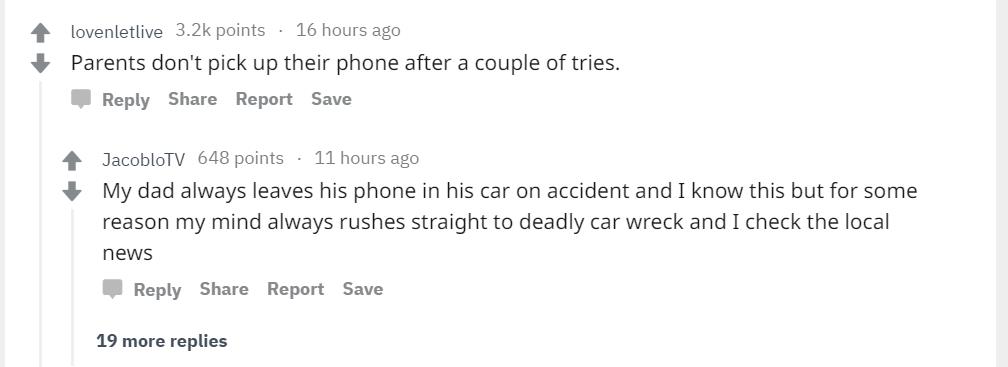Expand the 19 more replies
This screenshot has width=1008, height=367.
pyautogui.click(x=162, y=341)
